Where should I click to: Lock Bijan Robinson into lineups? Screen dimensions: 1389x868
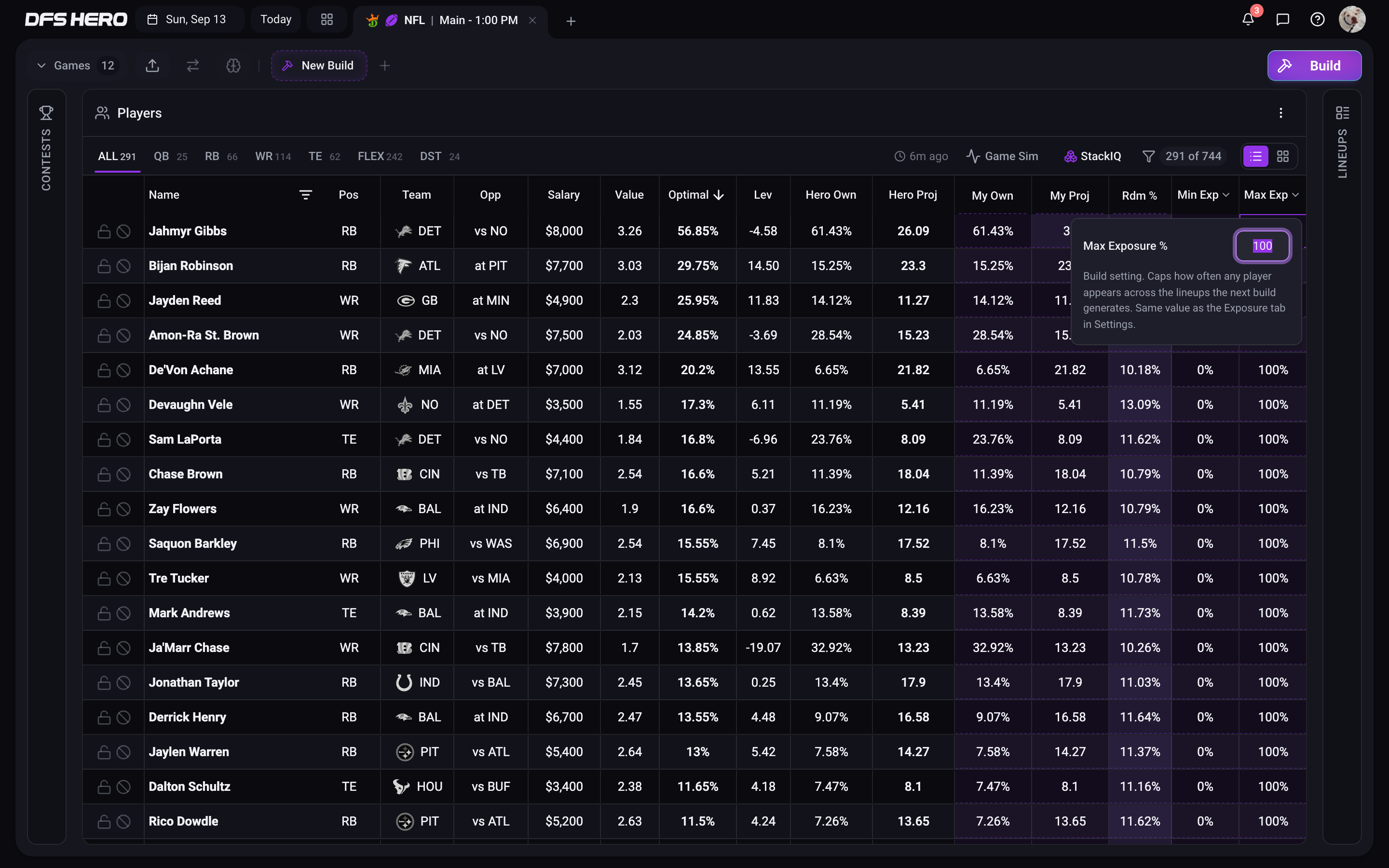pyautogui.click(x=104, y=266)
